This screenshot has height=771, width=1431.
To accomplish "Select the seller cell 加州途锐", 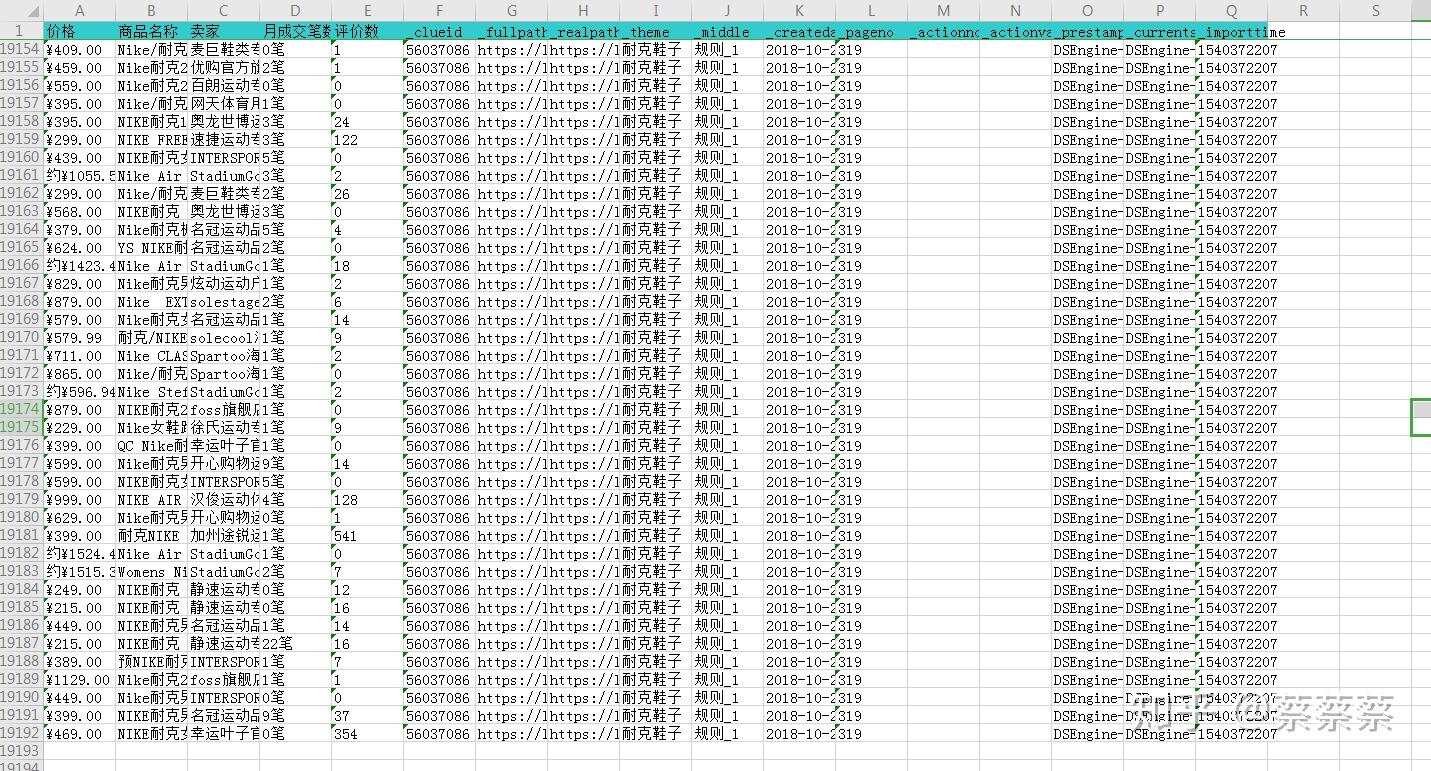I will click(224, 536).
